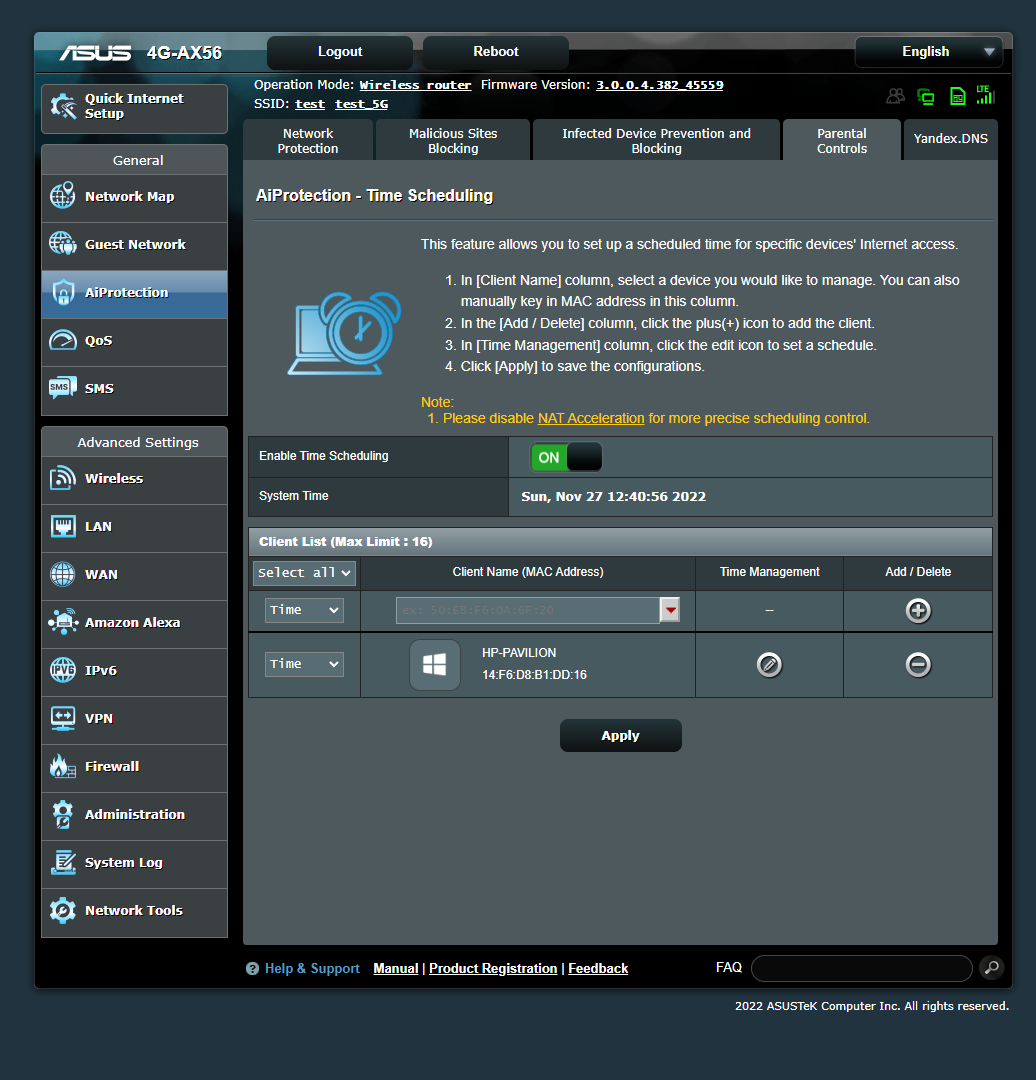Edit HP-PAVILION time schedule pencil icon
1036x1080 pixels.
coord(769,665)
